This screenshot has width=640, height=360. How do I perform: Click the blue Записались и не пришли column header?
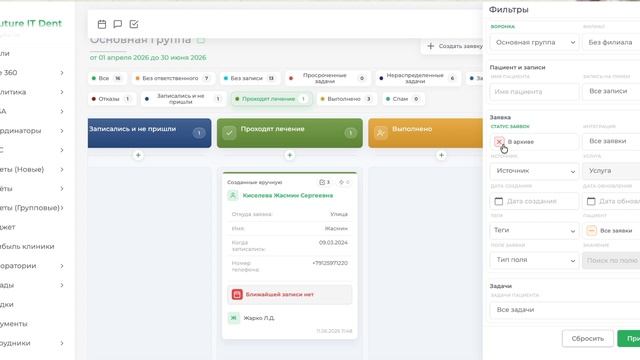coord(149,133)
